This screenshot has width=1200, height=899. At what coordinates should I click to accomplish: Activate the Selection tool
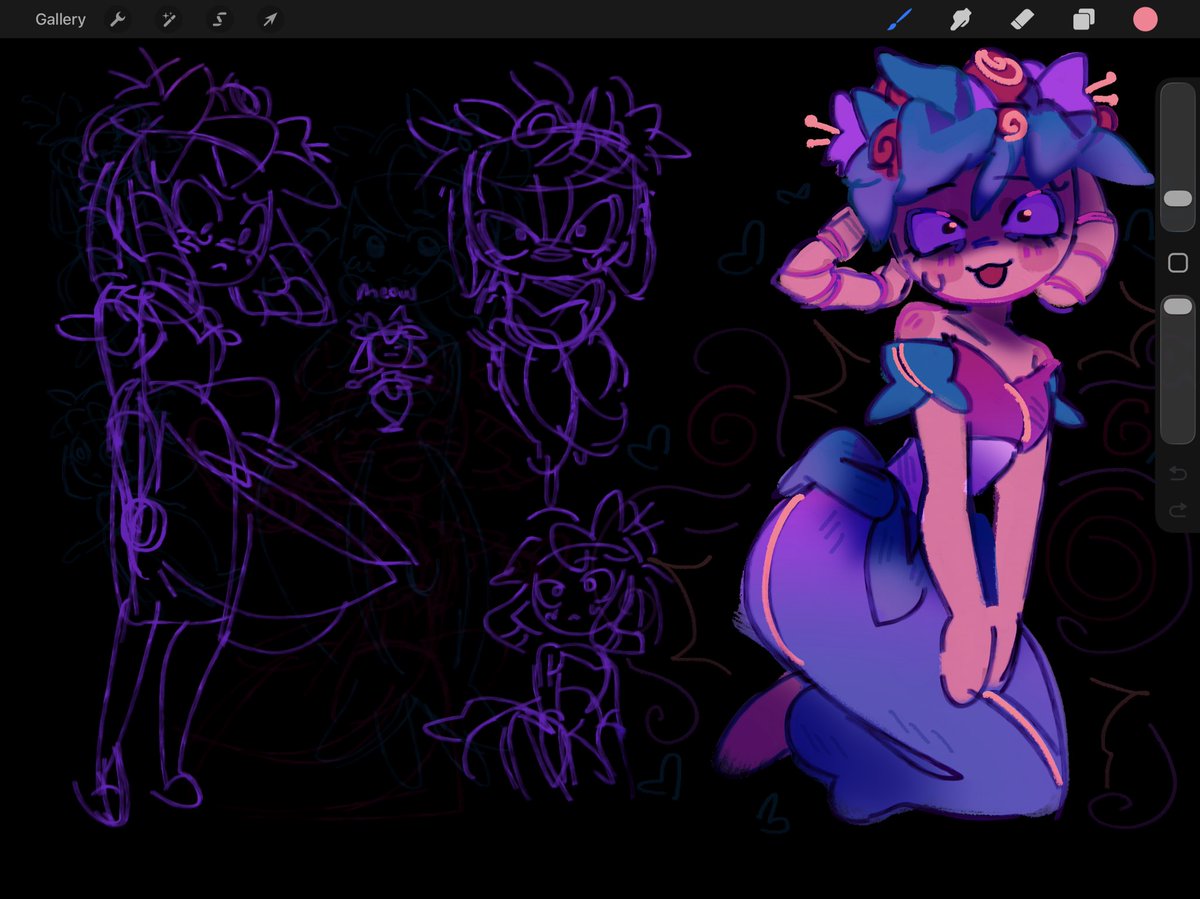coord(219,19)
